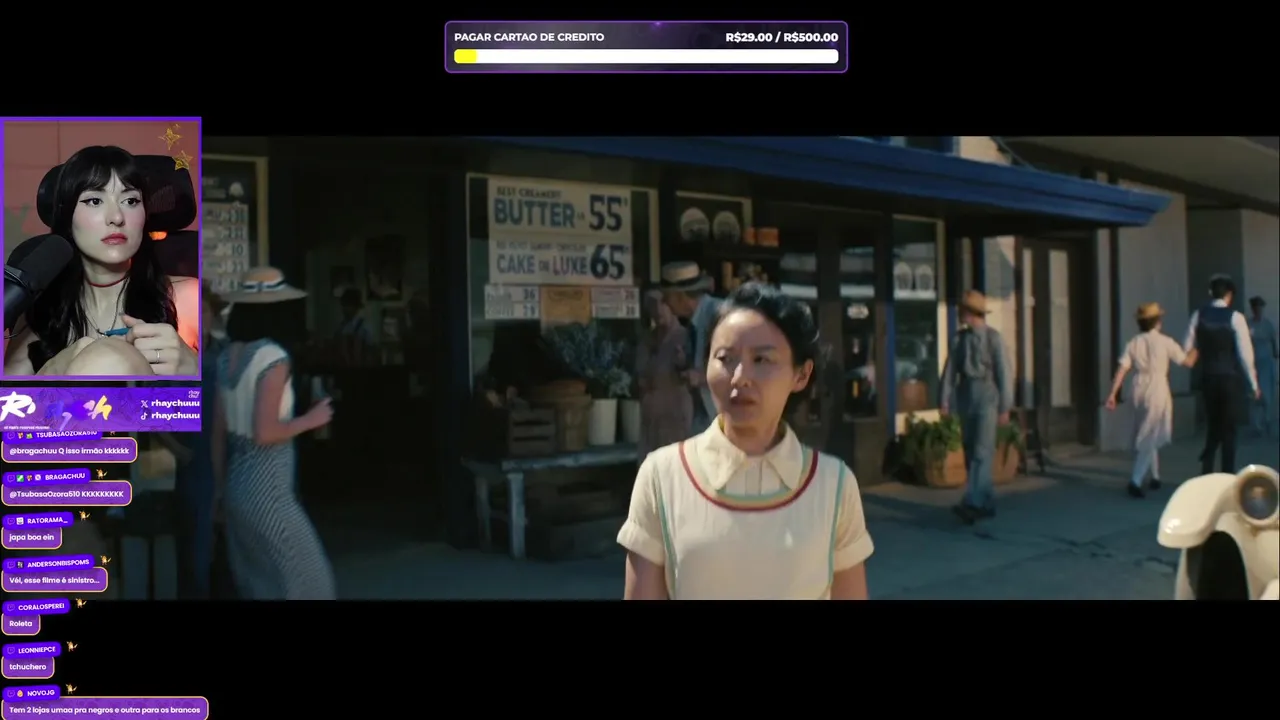Click the cat emote beside BRAGACHUU

pos(101,474)
